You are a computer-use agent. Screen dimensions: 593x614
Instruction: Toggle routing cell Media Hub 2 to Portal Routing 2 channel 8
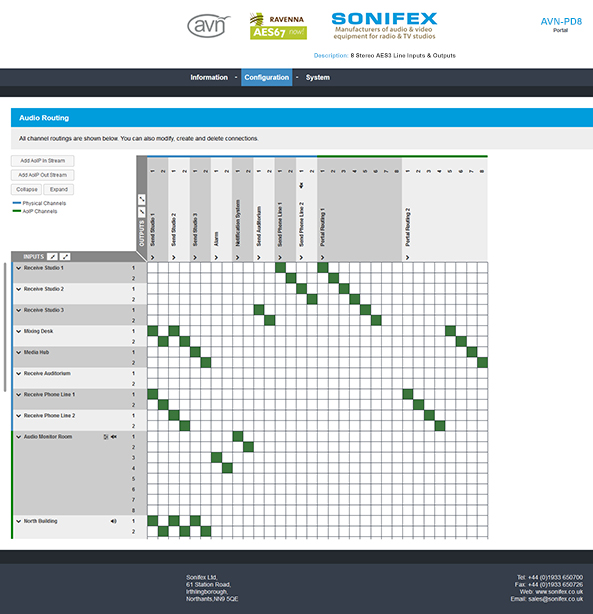click(483, 363)
